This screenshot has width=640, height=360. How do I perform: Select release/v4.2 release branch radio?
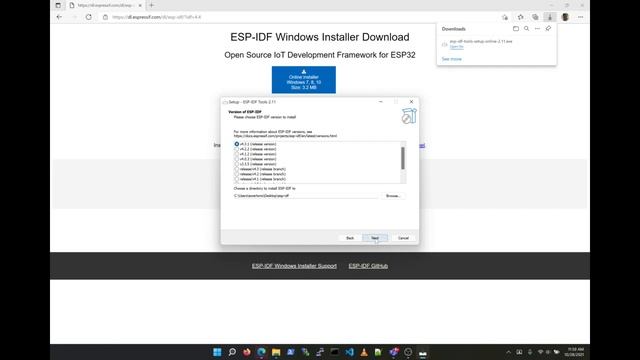pos(237,174)
